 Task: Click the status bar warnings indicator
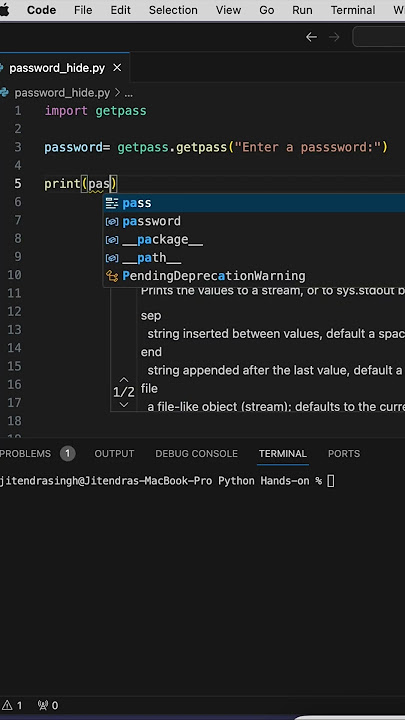pyautogui.click(x=12, y=705)
